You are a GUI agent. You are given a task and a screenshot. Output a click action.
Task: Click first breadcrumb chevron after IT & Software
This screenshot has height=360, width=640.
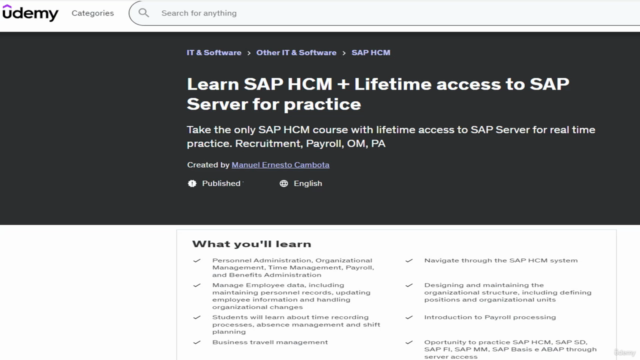(249, 53)
